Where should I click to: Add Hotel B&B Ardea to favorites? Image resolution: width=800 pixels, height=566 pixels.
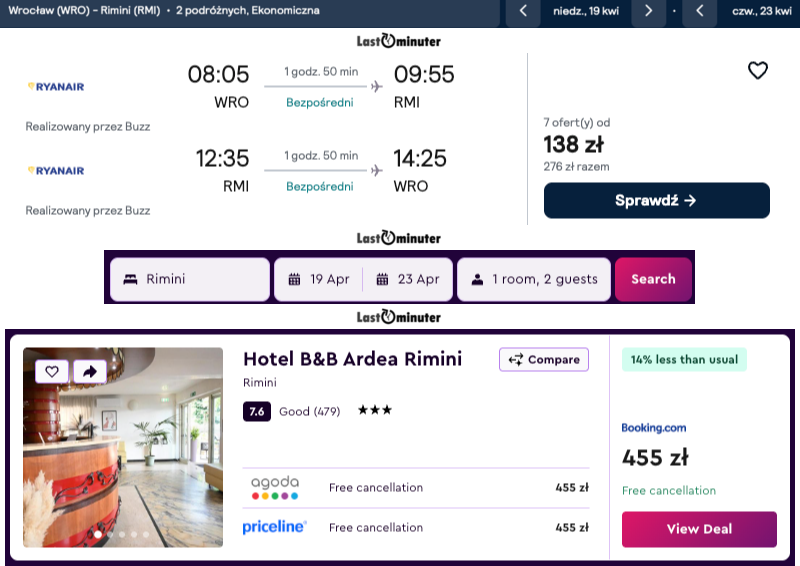[52, 371]
